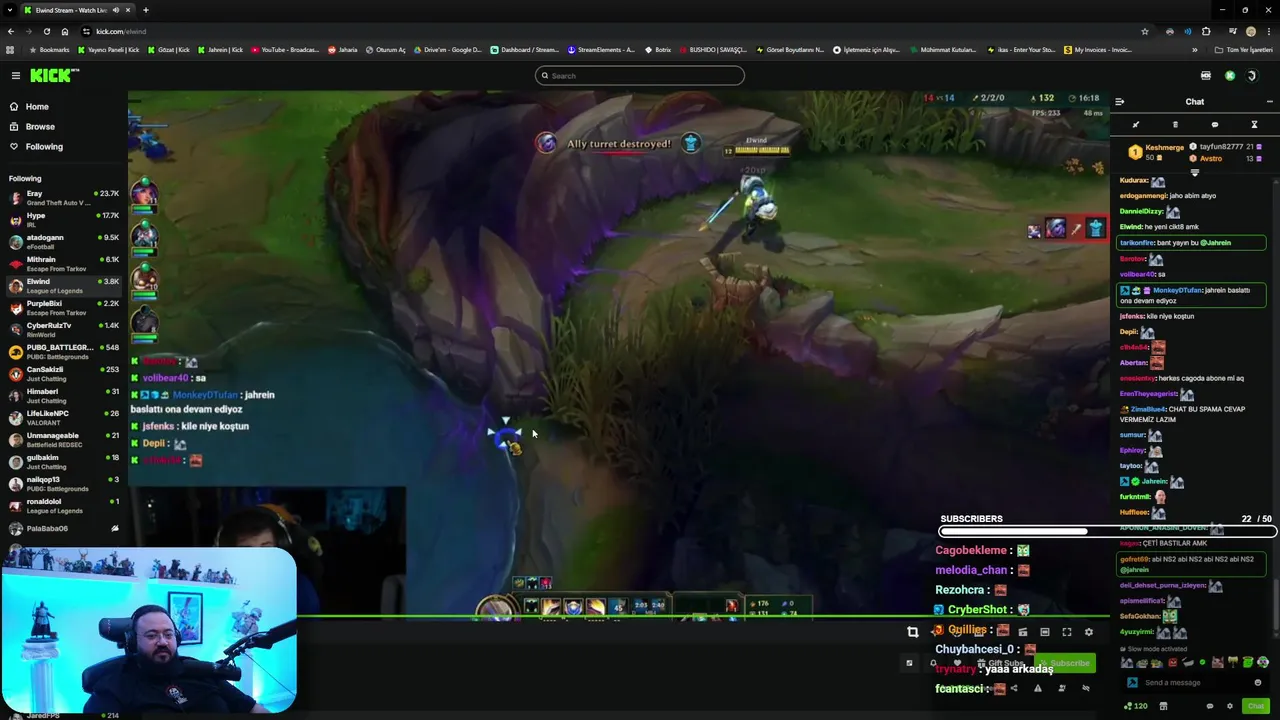Select gulbakim channel in sidebar

[63, 462]
